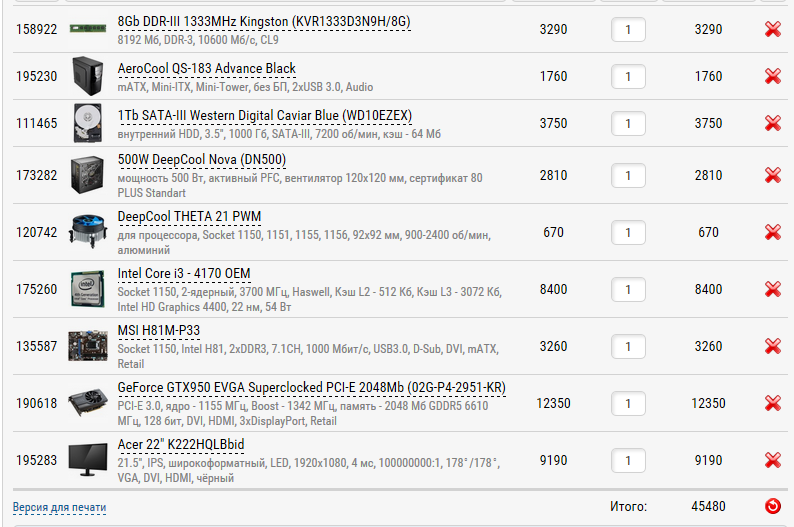Edit quantity field for Kingston memory
This screenshot has width=794, height=527.
pyautogui.click(x=628, y=30)
